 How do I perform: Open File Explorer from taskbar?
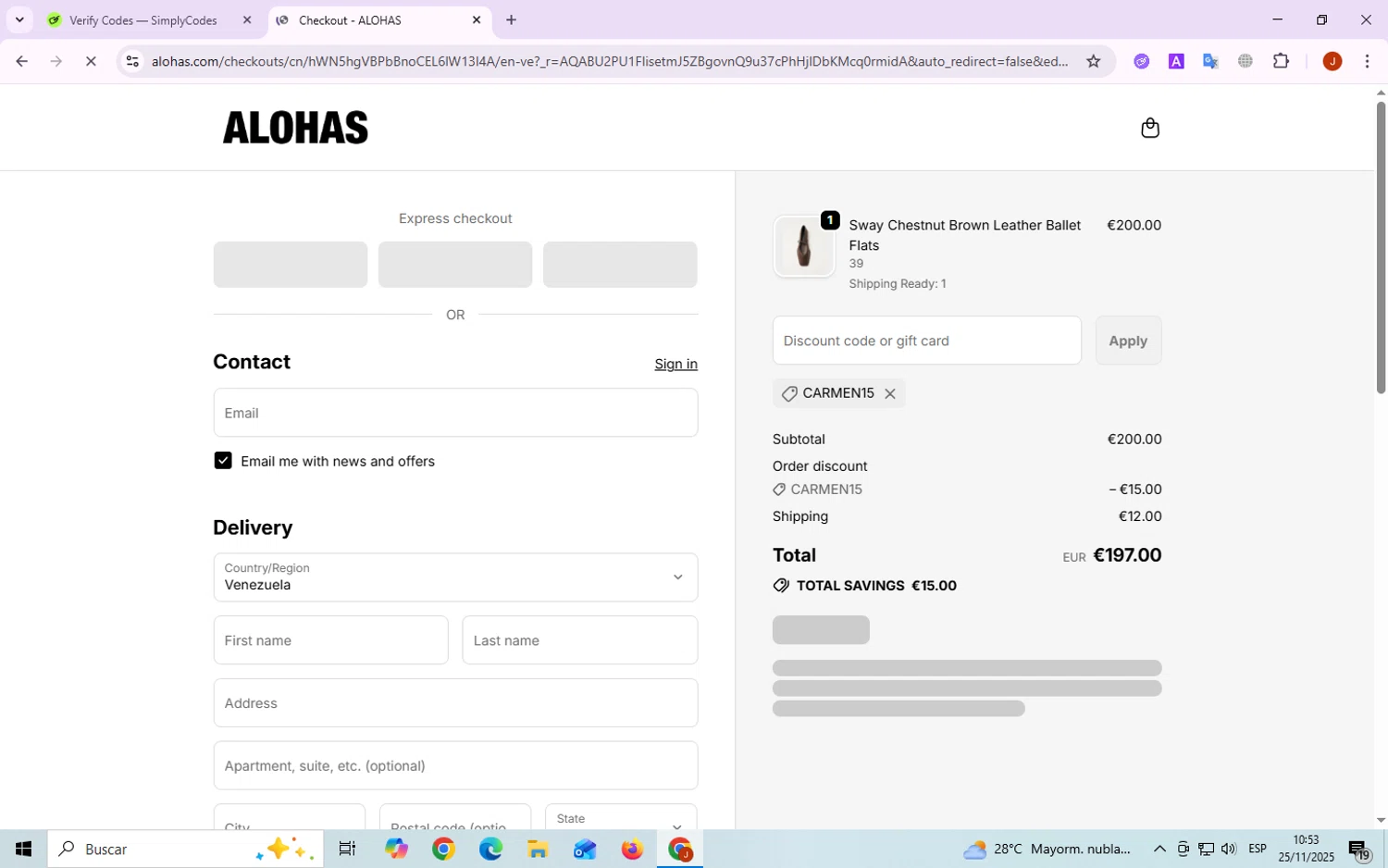(538, 849)
